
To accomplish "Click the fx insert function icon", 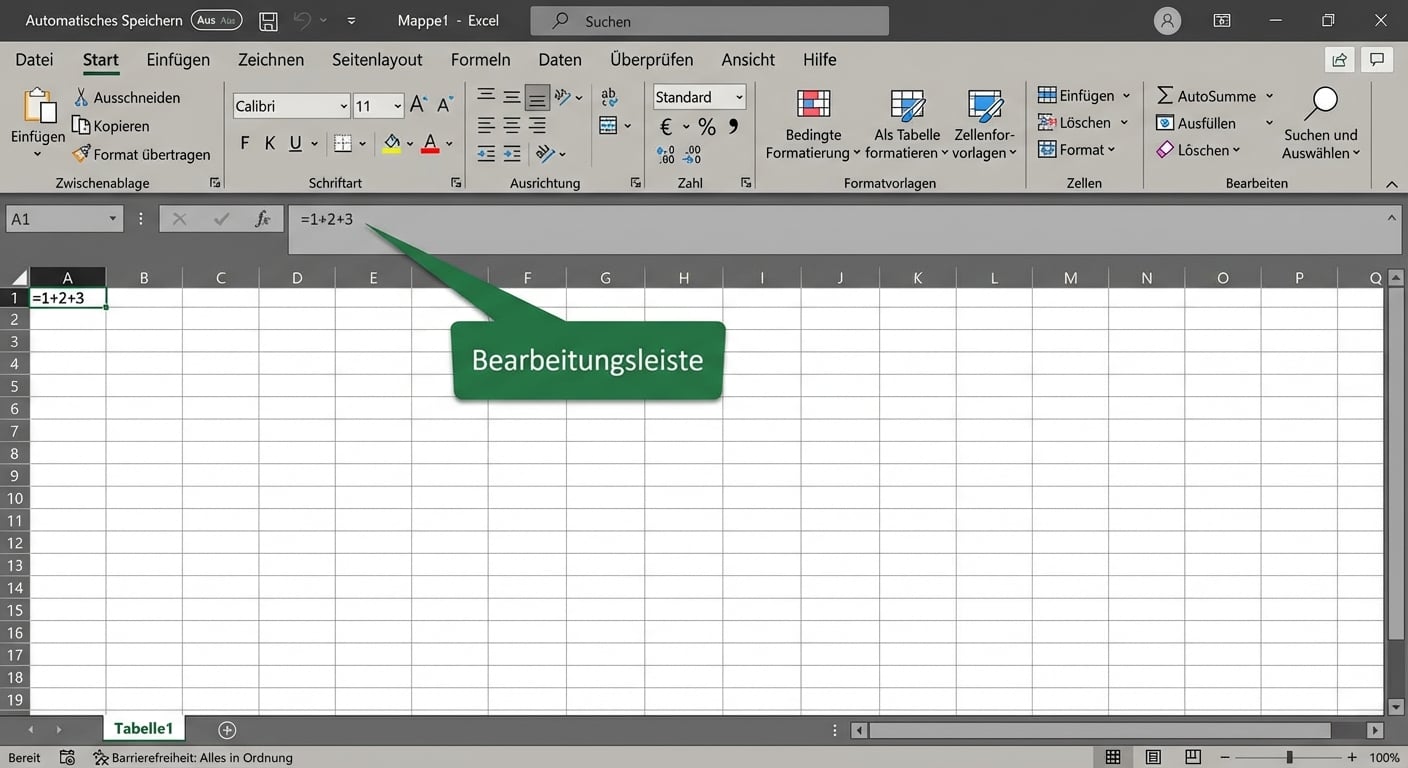I will tap(263, 219).
